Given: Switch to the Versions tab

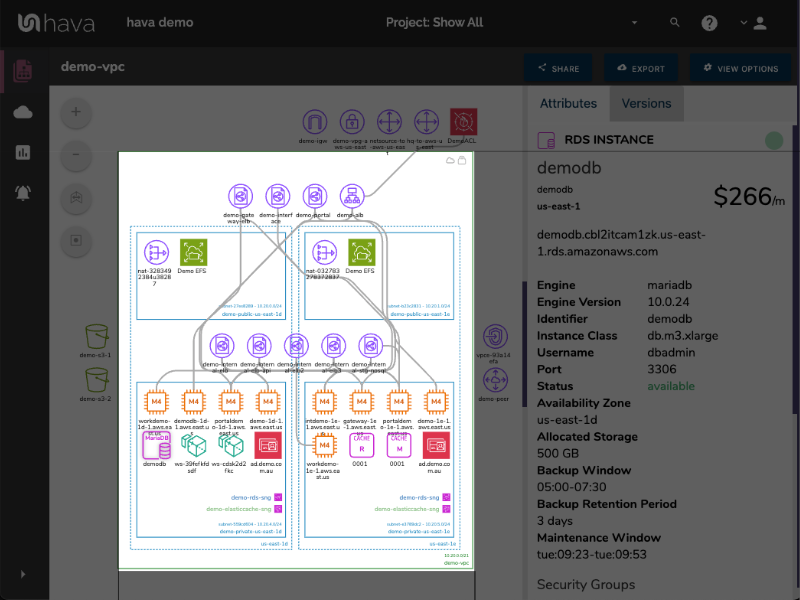Looking at the screenshot, I should tap(646, 103).
